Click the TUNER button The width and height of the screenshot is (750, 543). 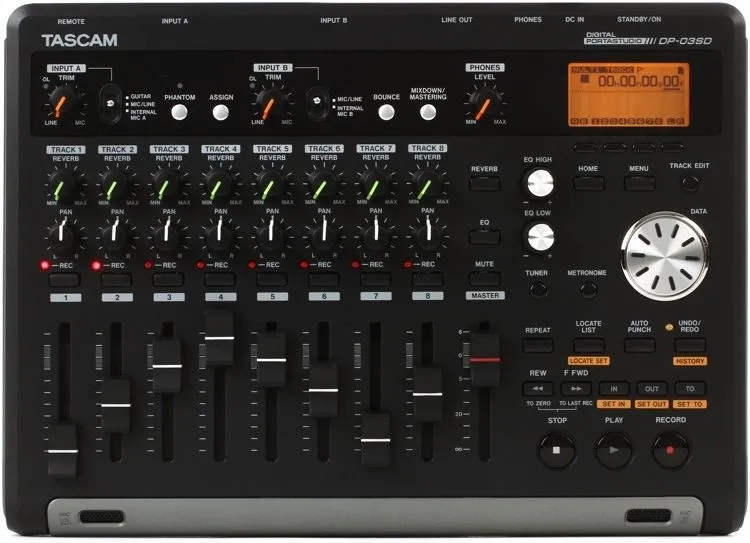click(x=538, y=289)
